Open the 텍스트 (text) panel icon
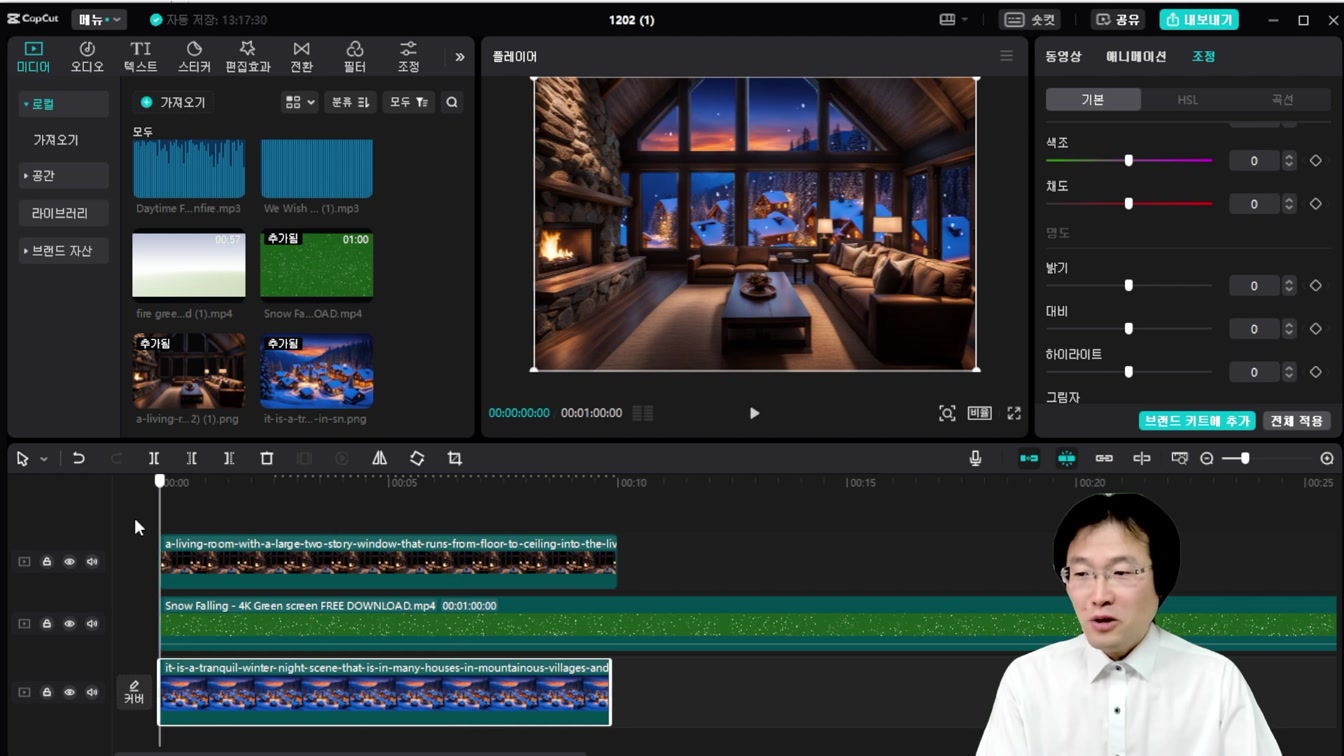 [x=140, y=57]
